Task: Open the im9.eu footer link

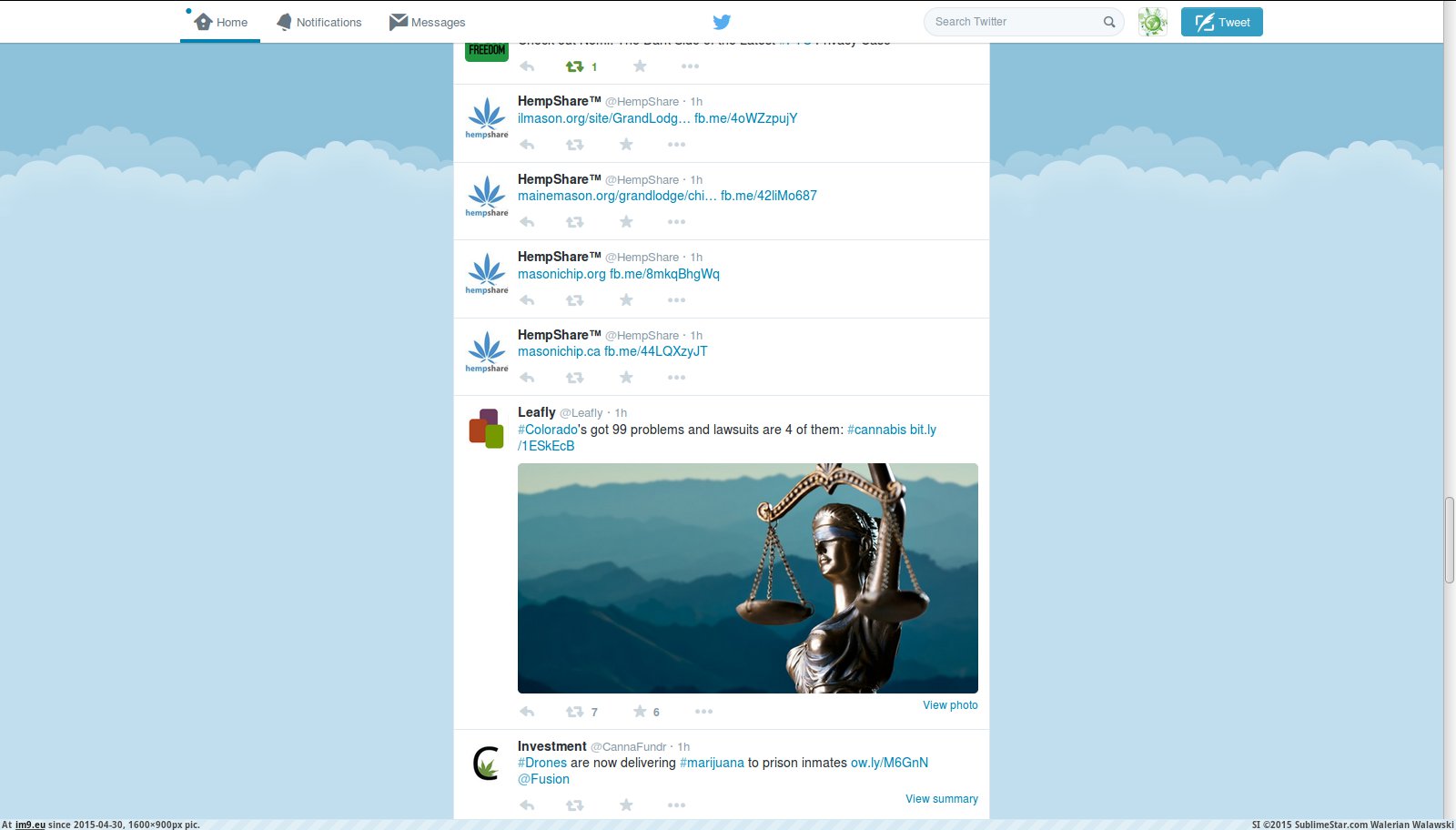Action: (30, 825)
